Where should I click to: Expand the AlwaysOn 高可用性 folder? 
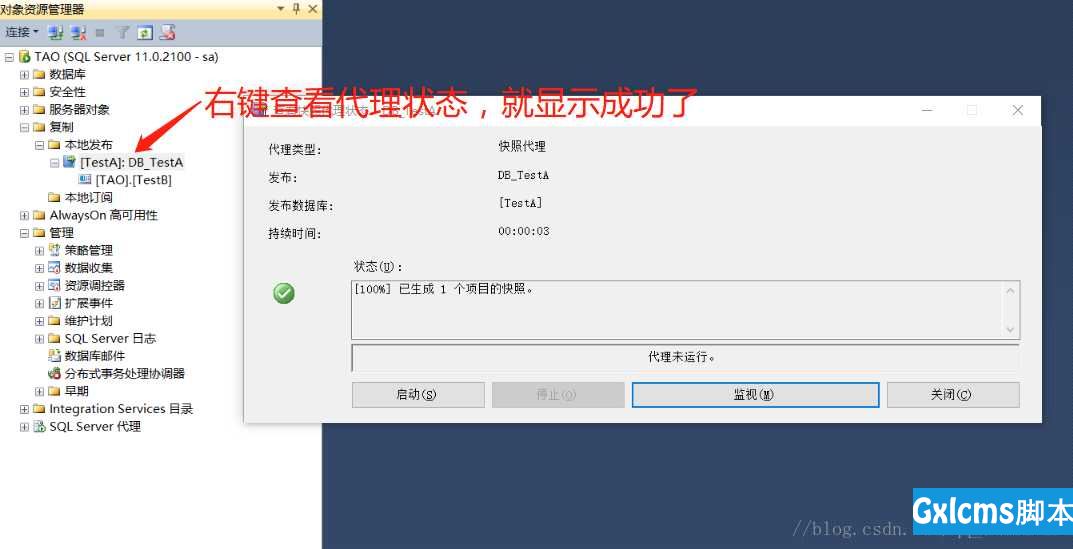(x=24, y=216)
